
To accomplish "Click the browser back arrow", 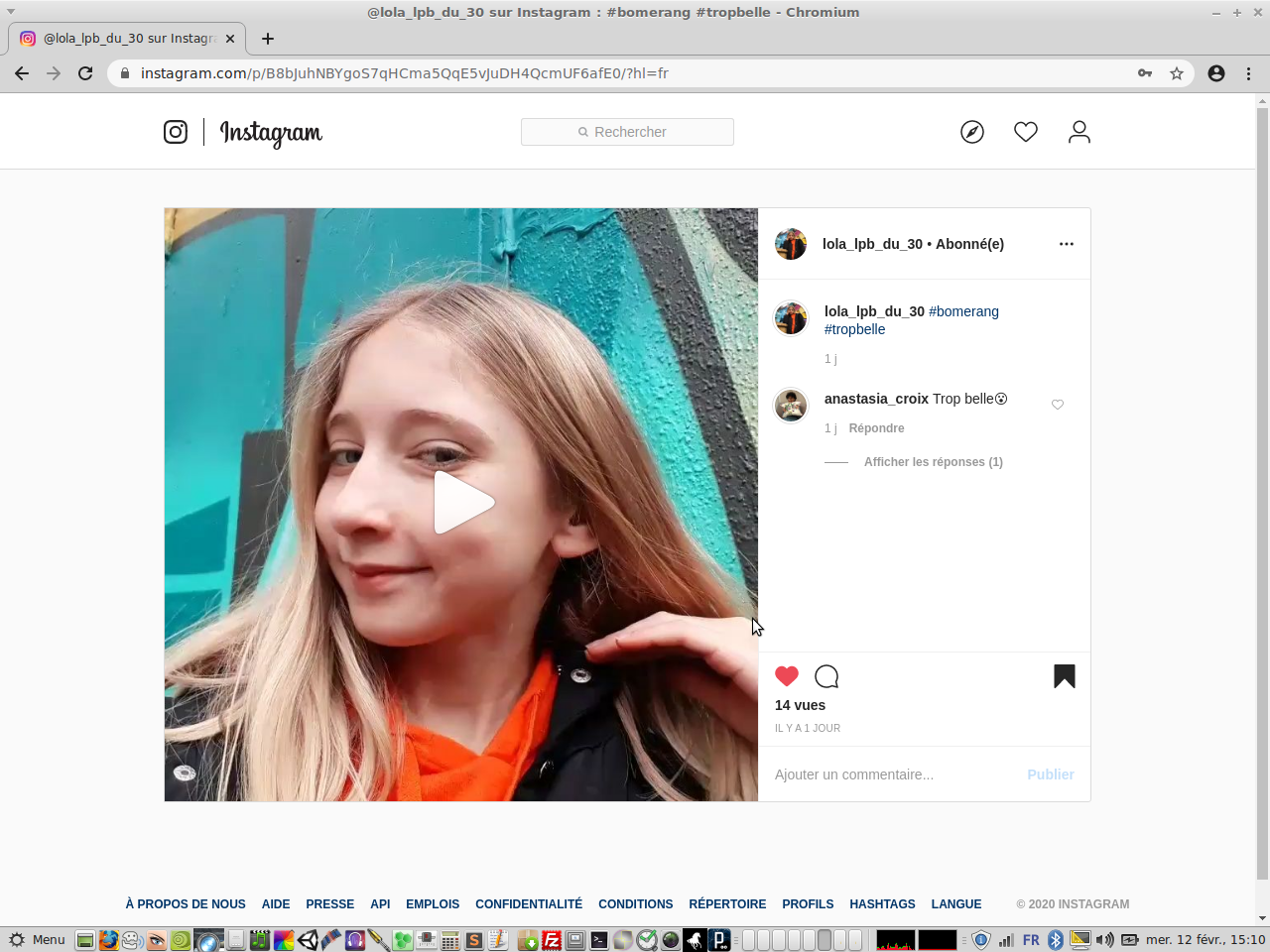I will [22, 73].
